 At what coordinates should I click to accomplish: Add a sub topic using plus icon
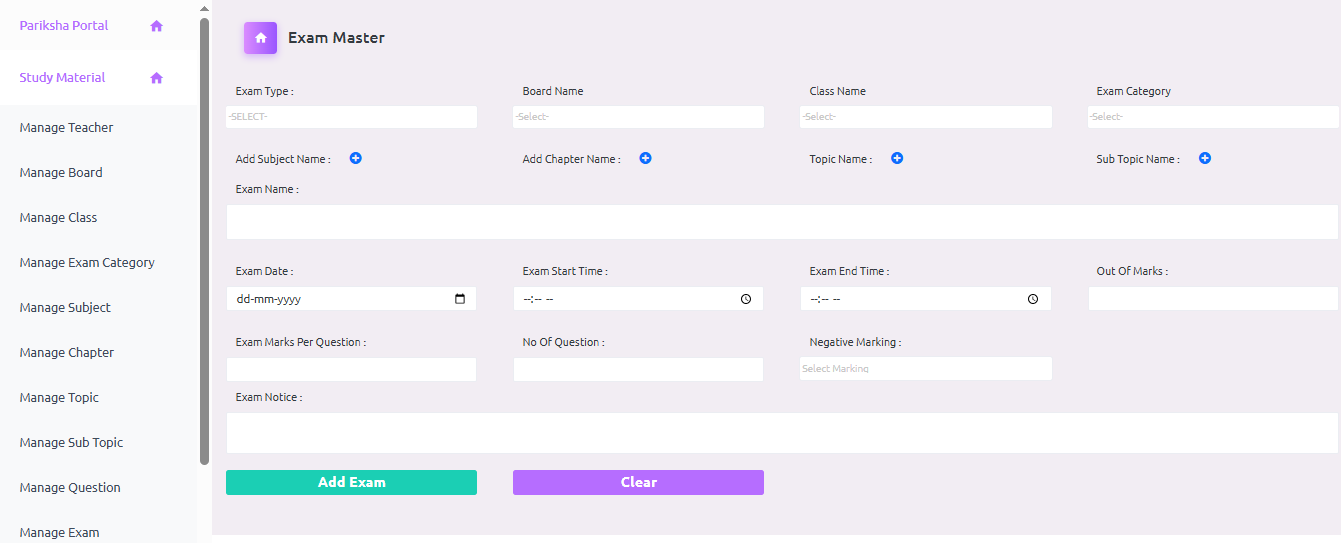[1205, 158]
